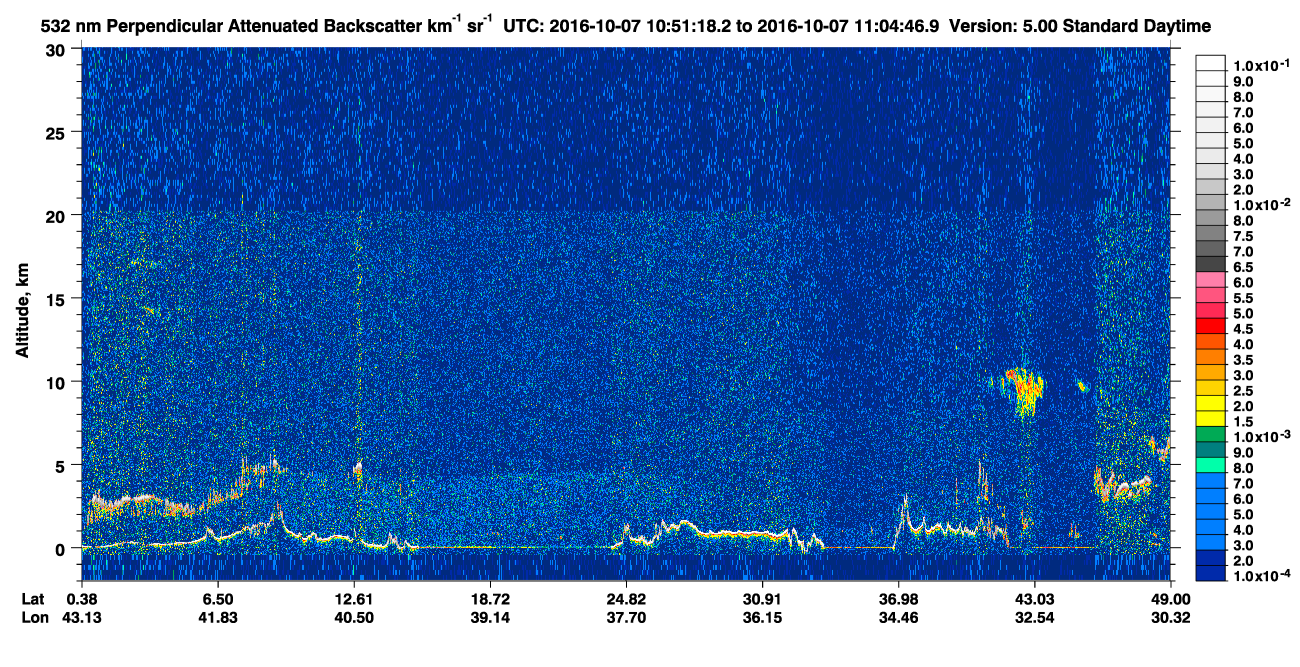Select altitude tick label 25
Image resolution: width=1300 pixels, height=667 pixels.
tap(57, 132)
